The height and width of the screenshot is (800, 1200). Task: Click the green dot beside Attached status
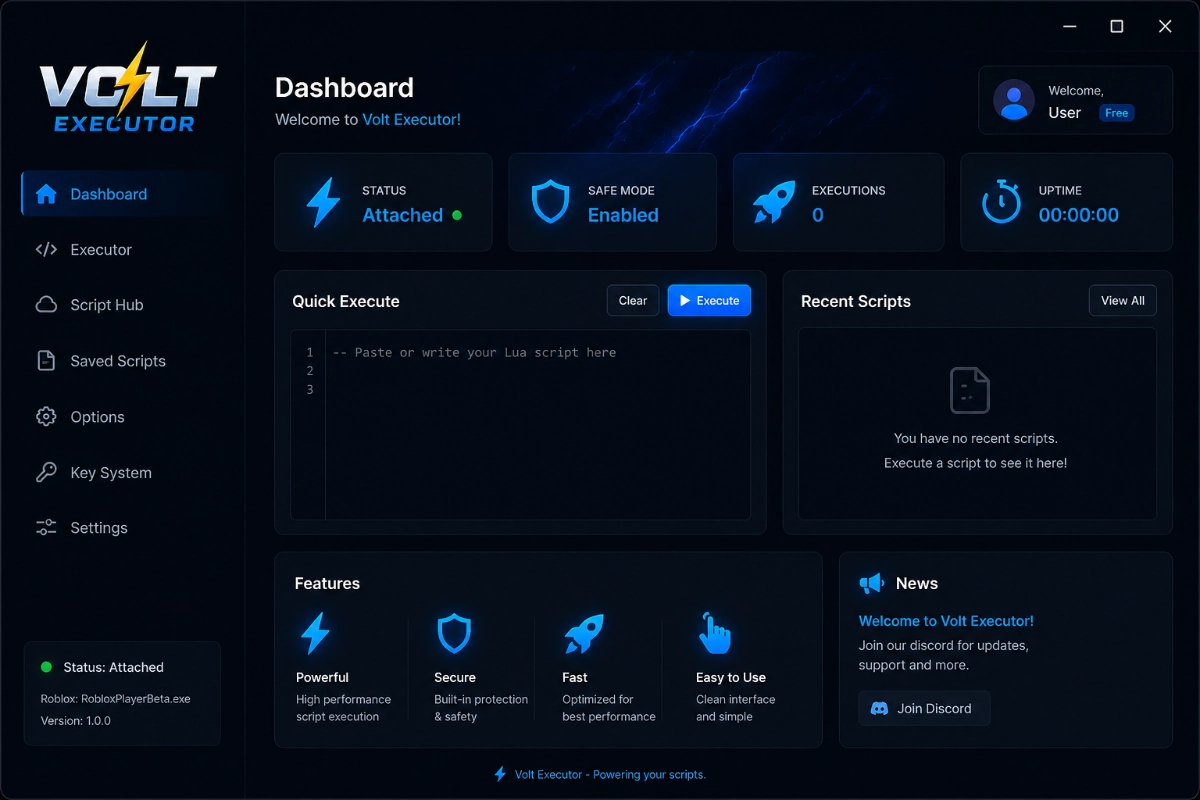tap(457, 215)
